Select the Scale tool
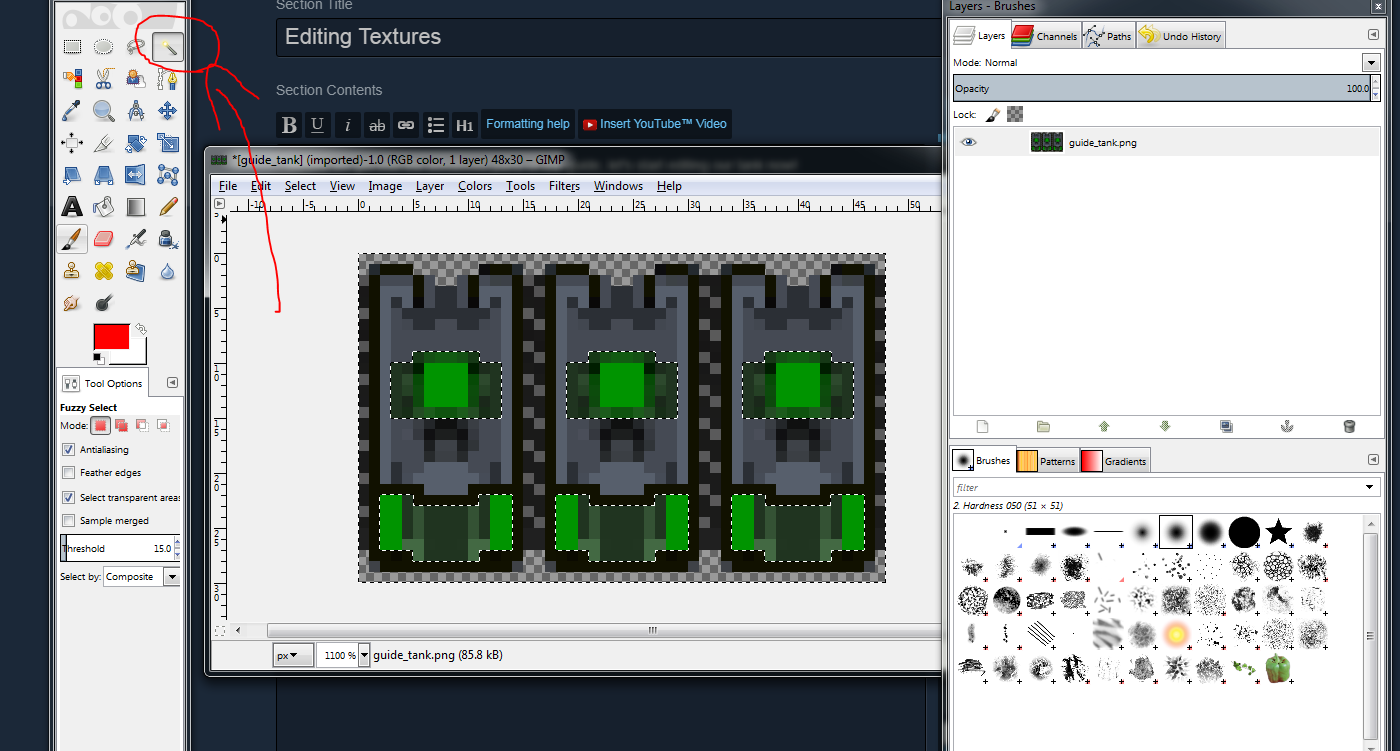This screenshot has height=751, width=1400. coord(168,143)
